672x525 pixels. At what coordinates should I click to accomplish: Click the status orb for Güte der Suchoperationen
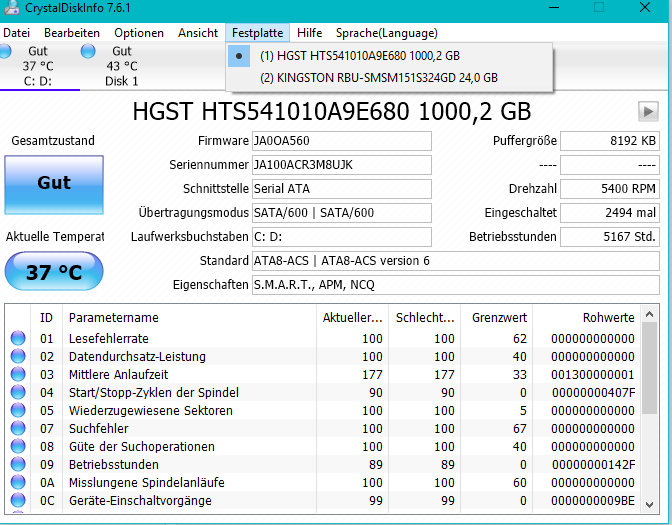coord(18,446)
